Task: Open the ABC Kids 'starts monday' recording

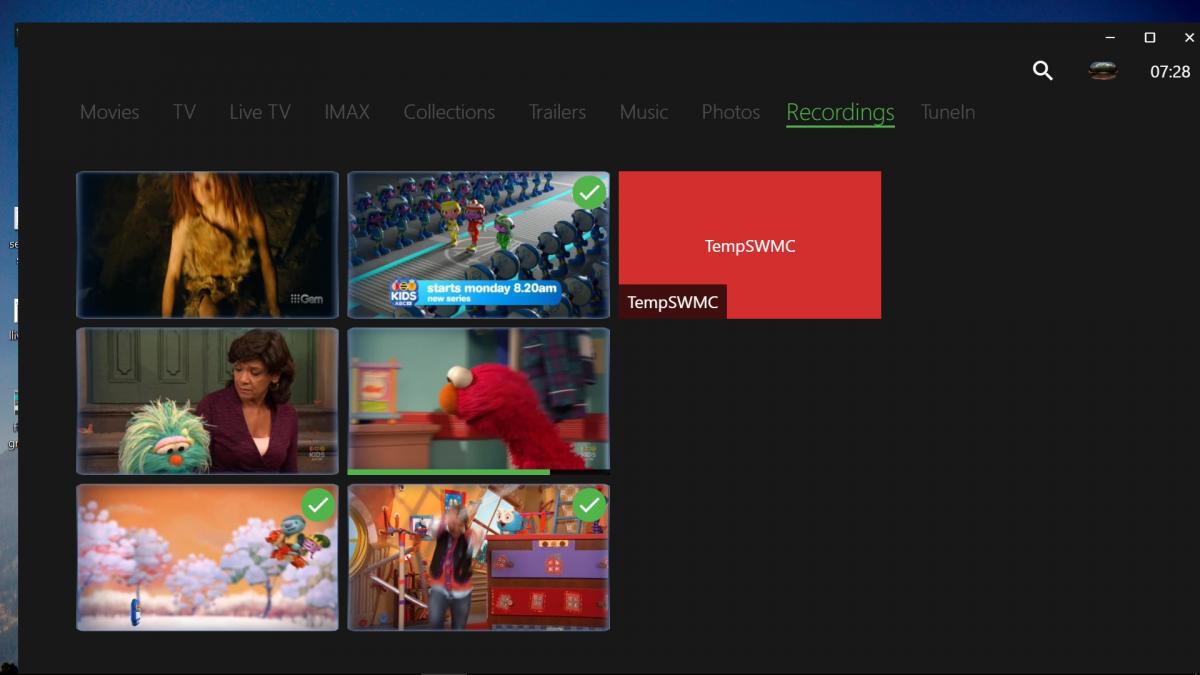Action: coord(478,245)
